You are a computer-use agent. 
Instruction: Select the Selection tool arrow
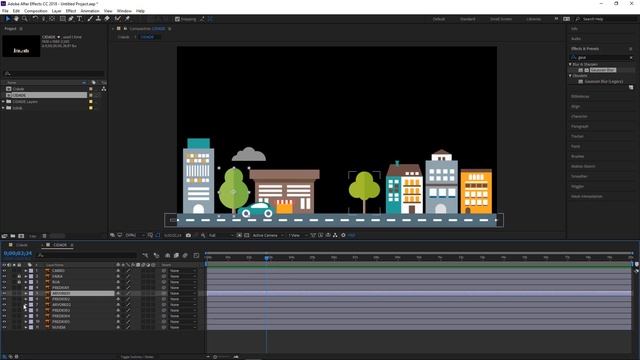7,19
